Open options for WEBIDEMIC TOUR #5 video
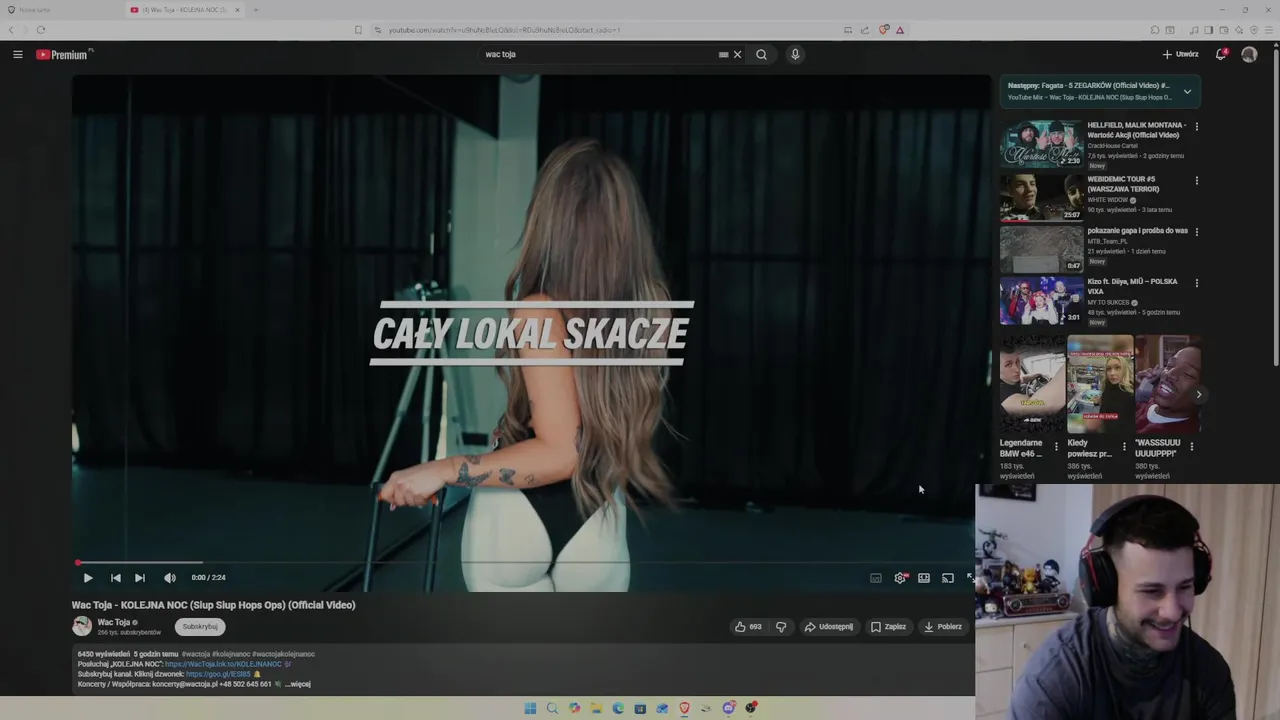The width and height of the screenshot is (1280, 720). 1196,181
